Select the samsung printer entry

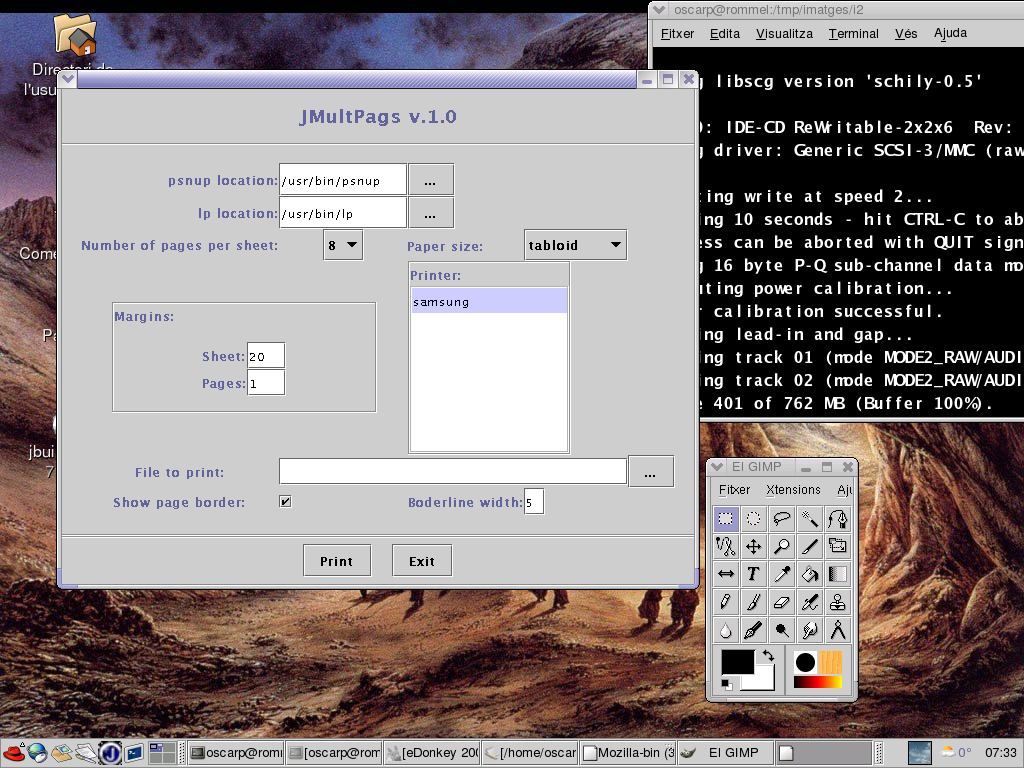click(x=489, y=302)
